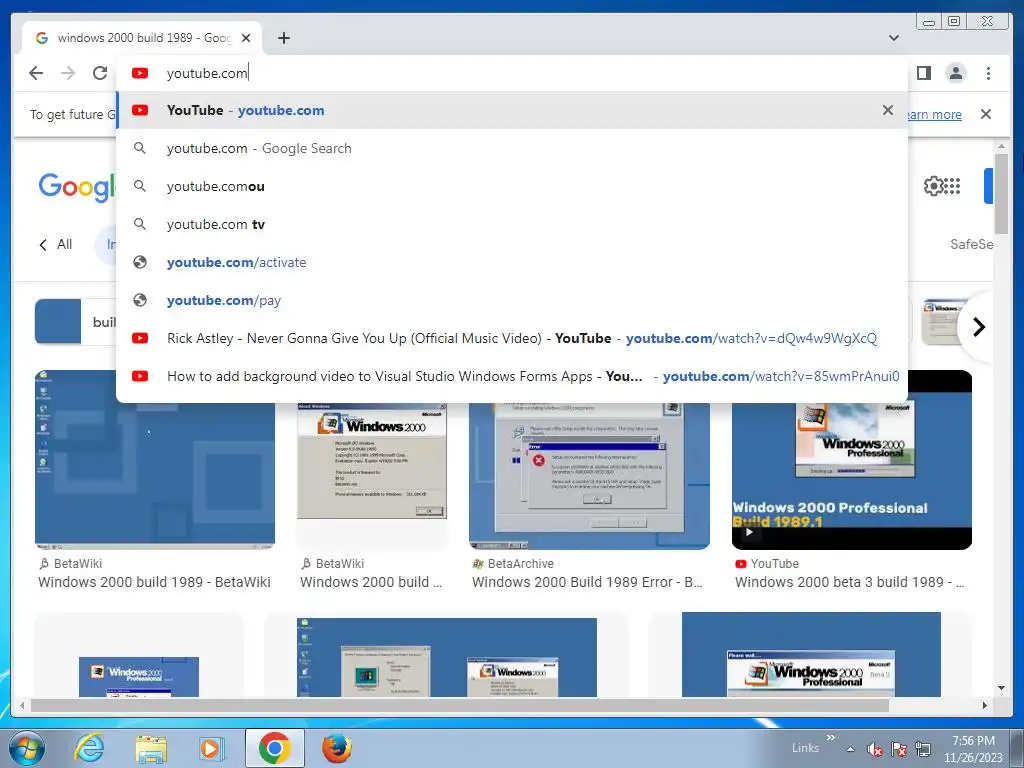
Task: Click the vertical scrollbar up arrow
Action: pyautogui.click(x=1001, y=146)
